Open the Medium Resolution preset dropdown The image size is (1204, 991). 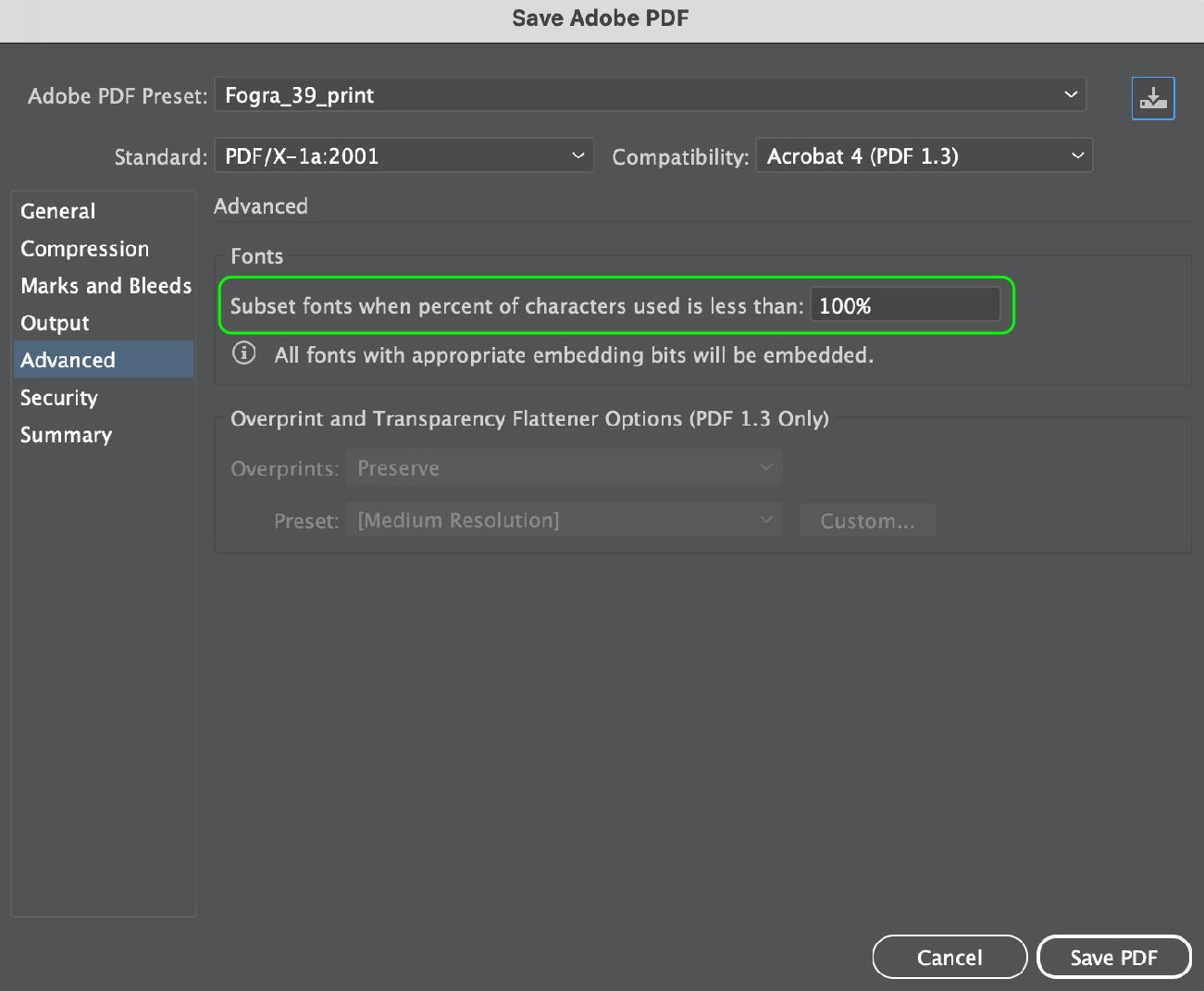pyautogui.click(x=564, y=520)
